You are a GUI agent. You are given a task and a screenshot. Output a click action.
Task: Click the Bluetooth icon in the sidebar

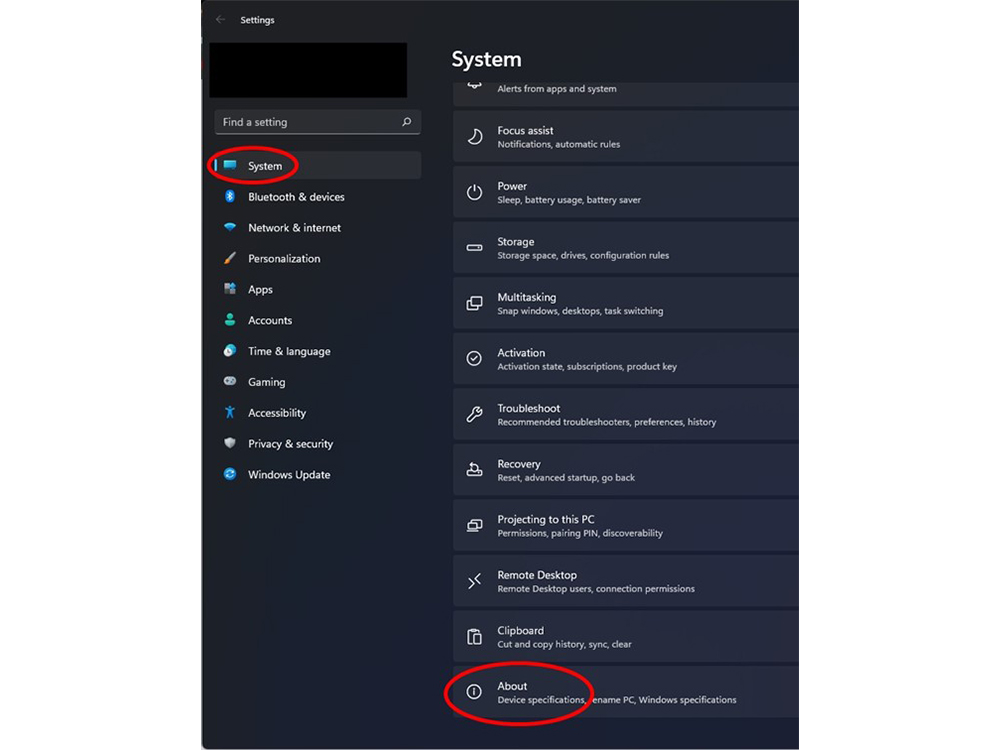click(x=230, y=196)
